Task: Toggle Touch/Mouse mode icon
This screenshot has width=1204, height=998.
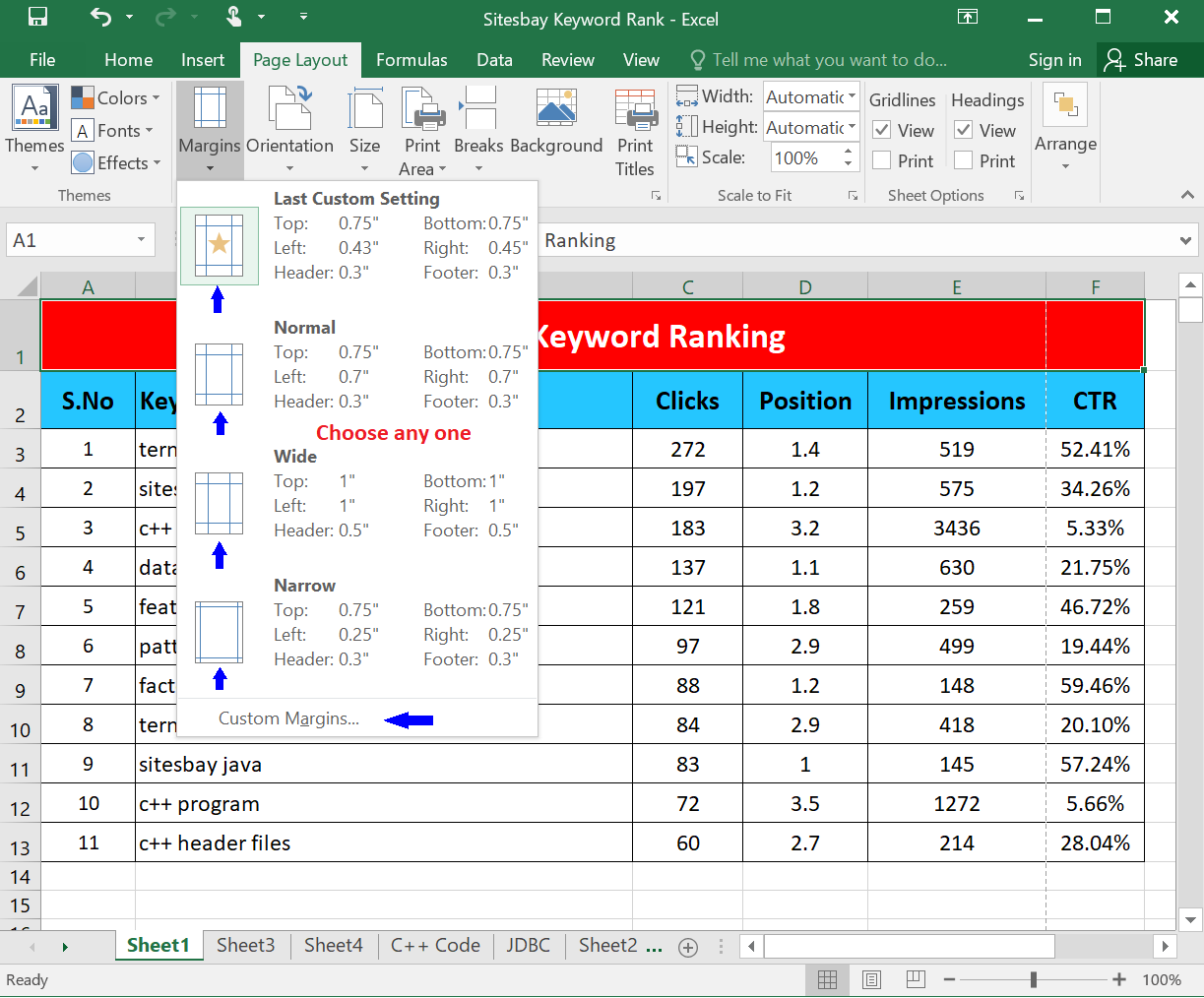Action: 233,17
